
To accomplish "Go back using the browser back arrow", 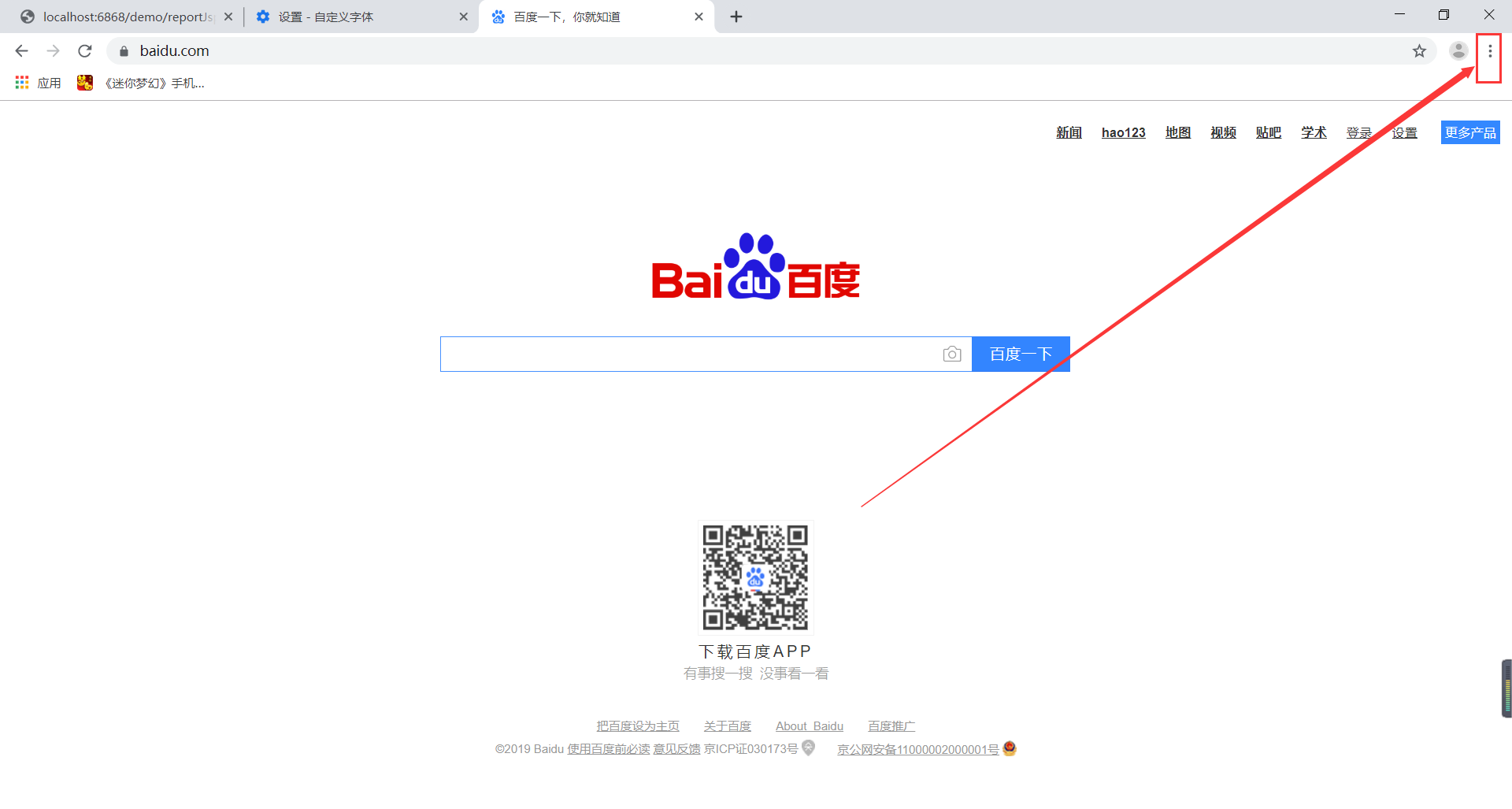I will coord(21,51).
